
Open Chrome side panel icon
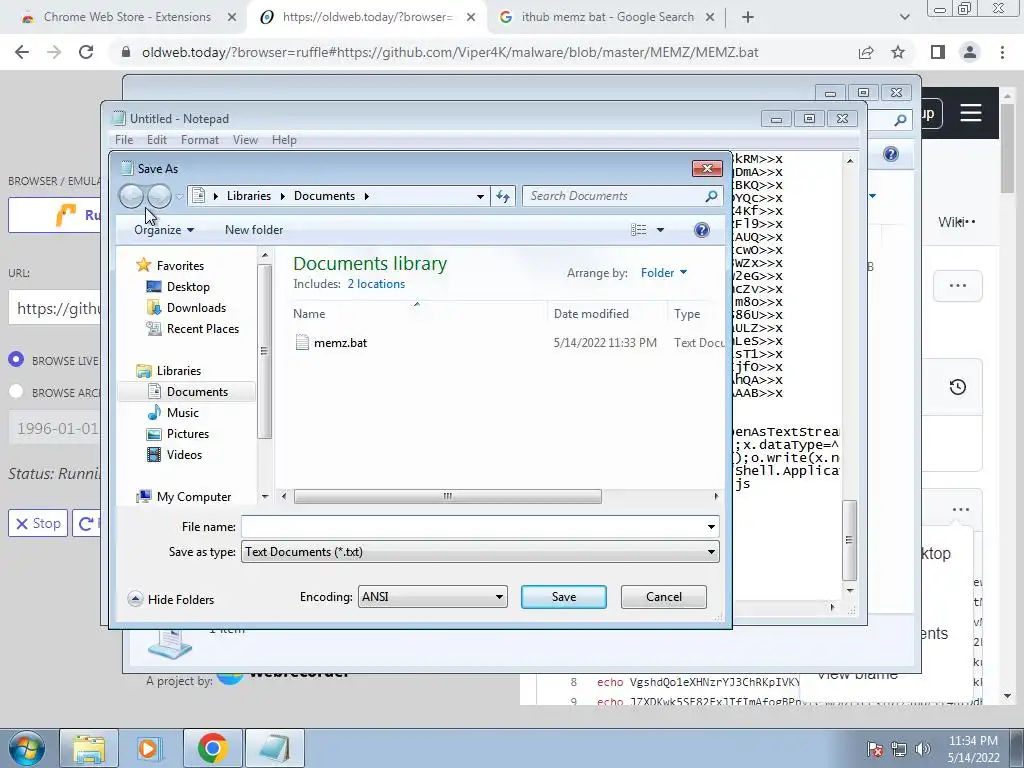point(937,52)
